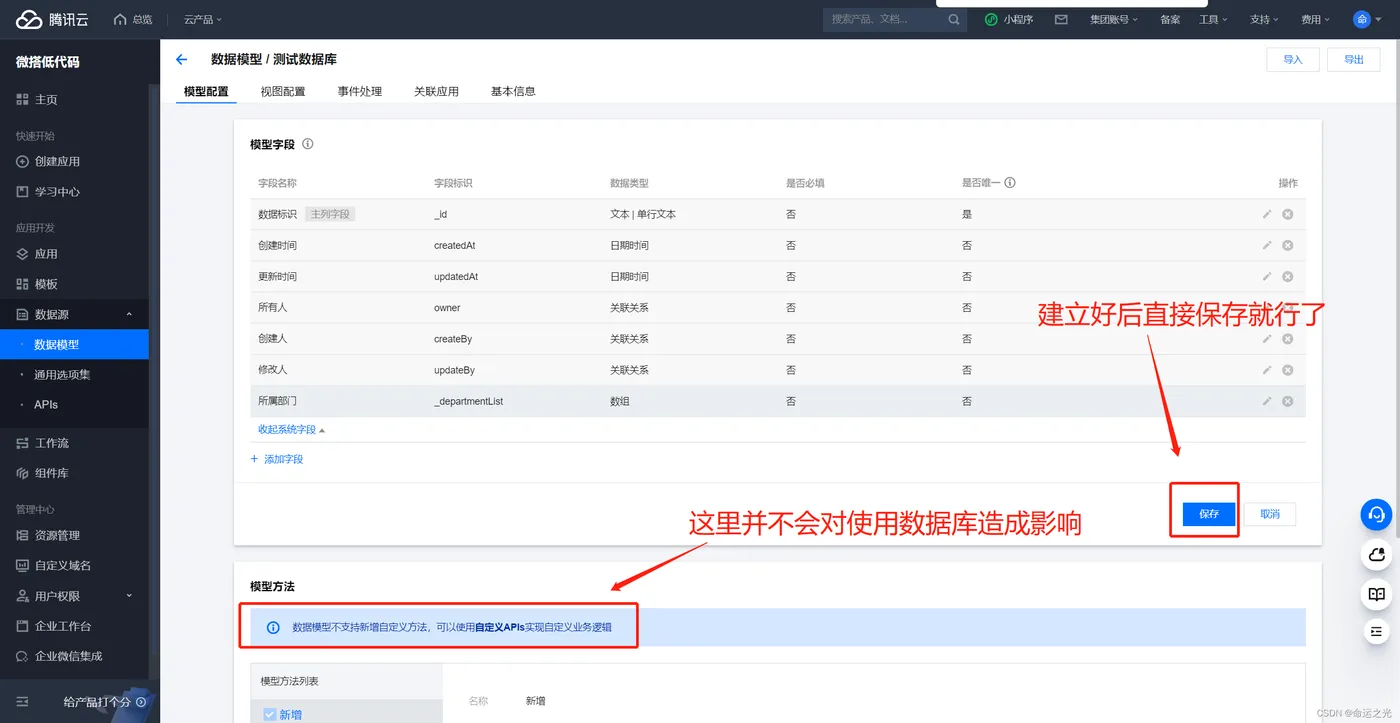The width and height of the screenshot is (1400, 723).
Task: Delete the updatedAt field row
Action: click(x=1288, y=276)
